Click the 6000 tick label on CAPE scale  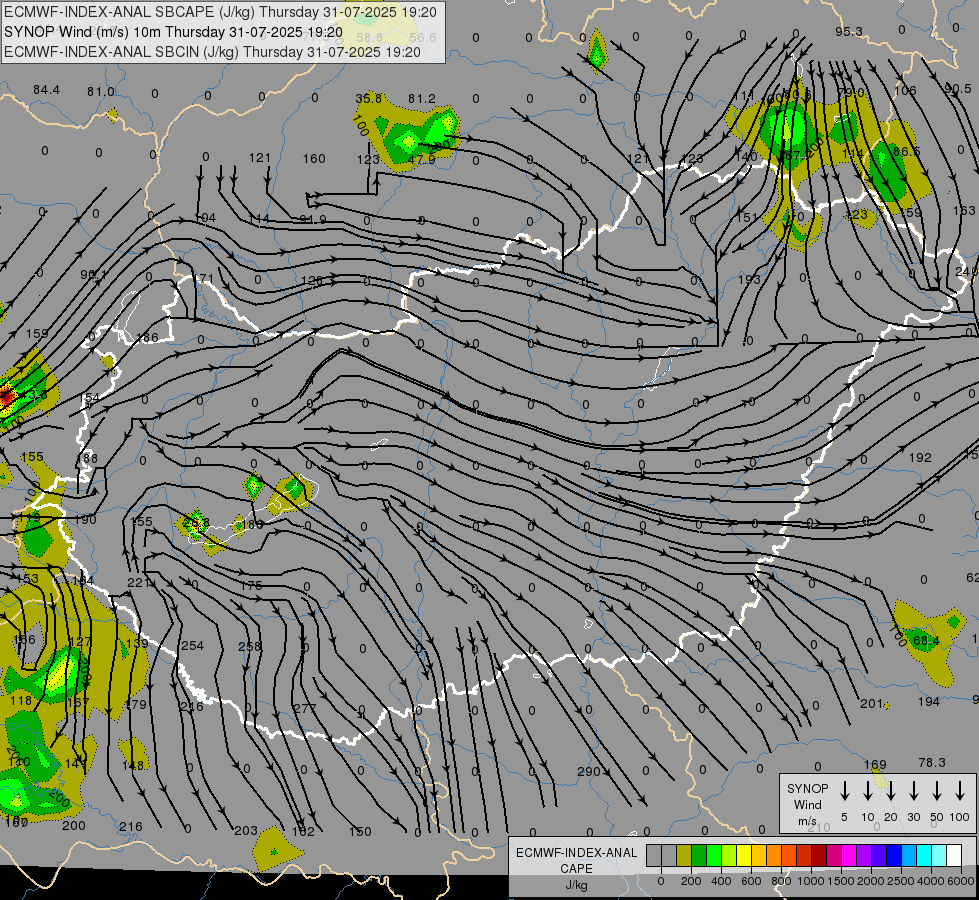coord(962,881)
